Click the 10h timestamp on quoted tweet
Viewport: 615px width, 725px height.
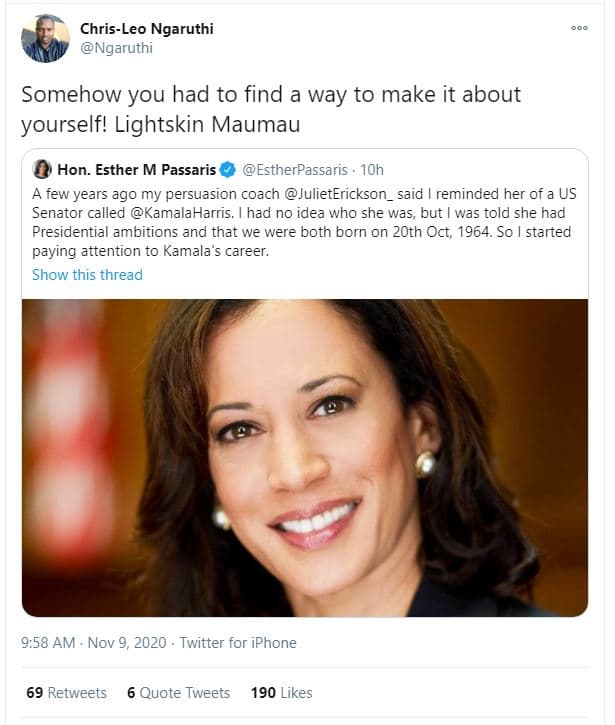tap(372, 169)
